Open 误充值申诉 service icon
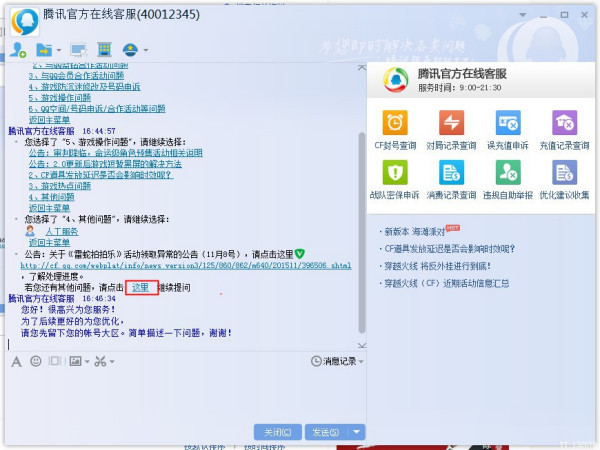 pyautogui.click(x=508, y=122)
